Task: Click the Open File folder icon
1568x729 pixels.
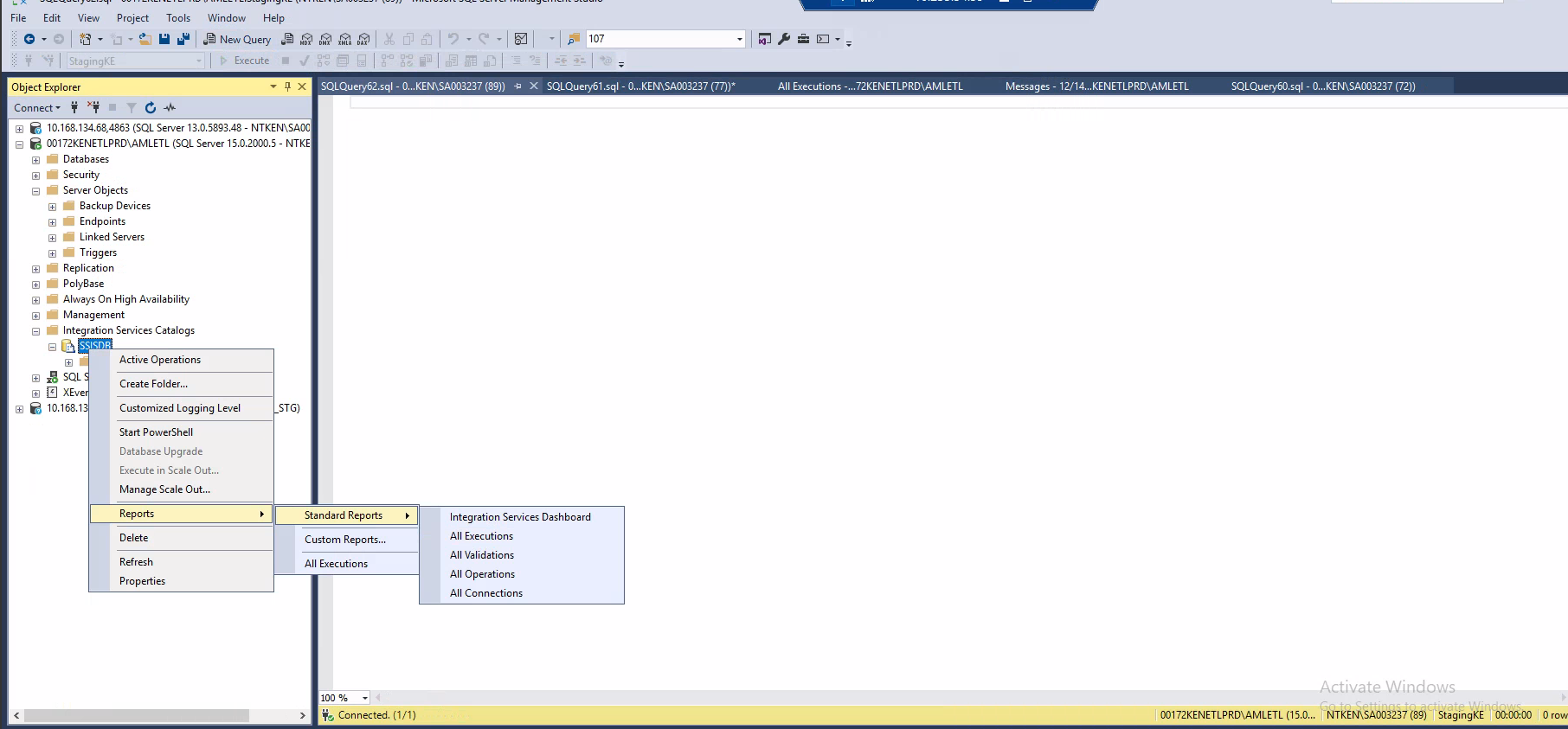Action: click(x=145, y=39)
